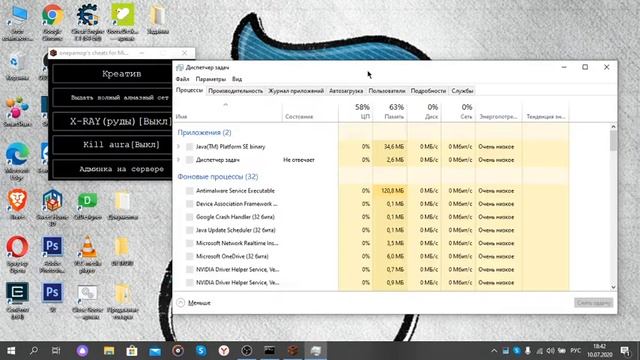Open Skype from the taskbar

click(201, 351)
